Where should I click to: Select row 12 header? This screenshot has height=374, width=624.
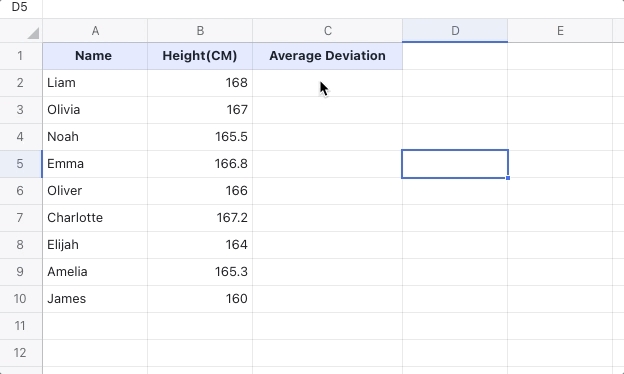(20, 353)
